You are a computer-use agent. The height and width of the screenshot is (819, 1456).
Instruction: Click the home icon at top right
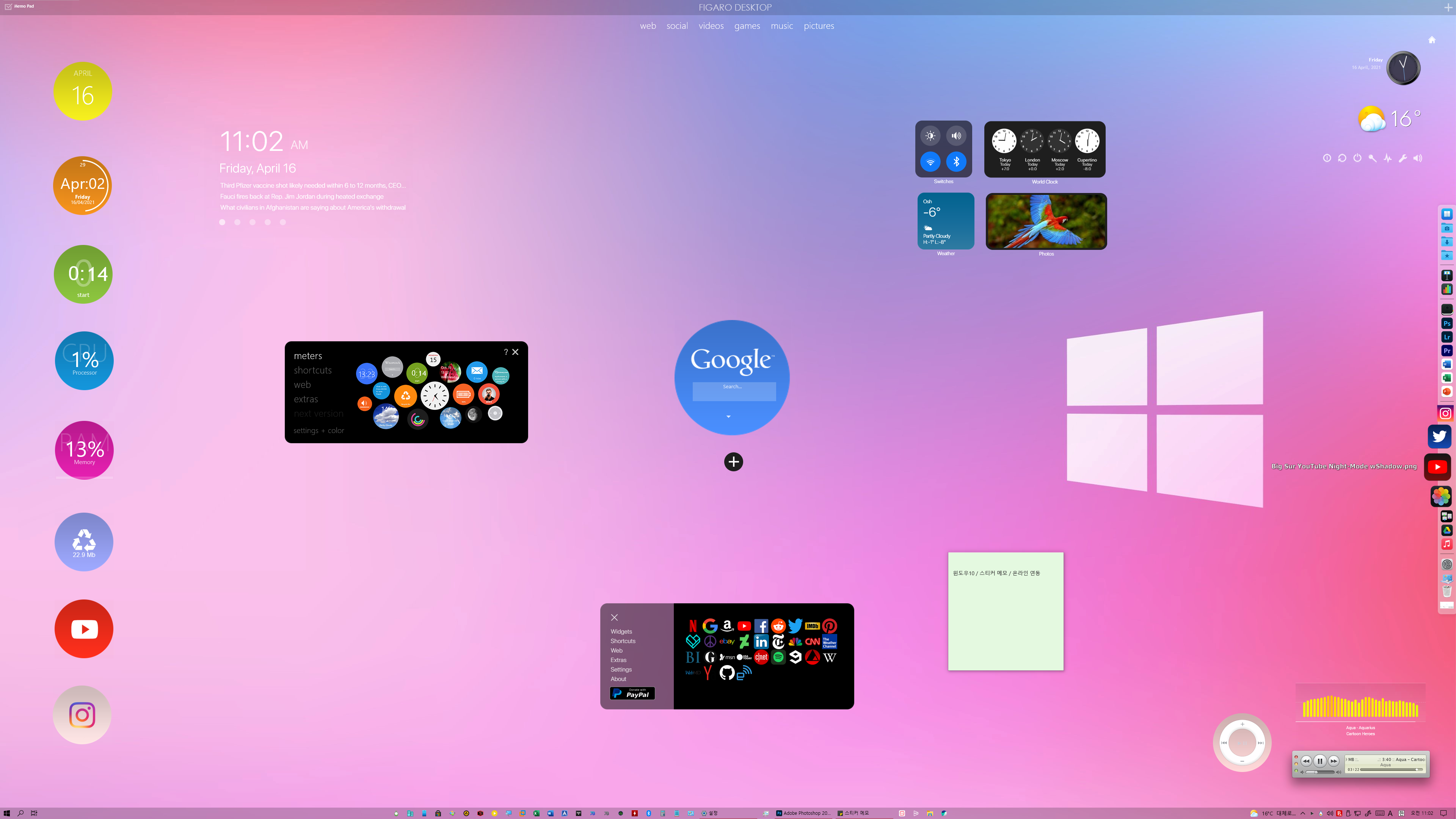[x=1432, y=39]
